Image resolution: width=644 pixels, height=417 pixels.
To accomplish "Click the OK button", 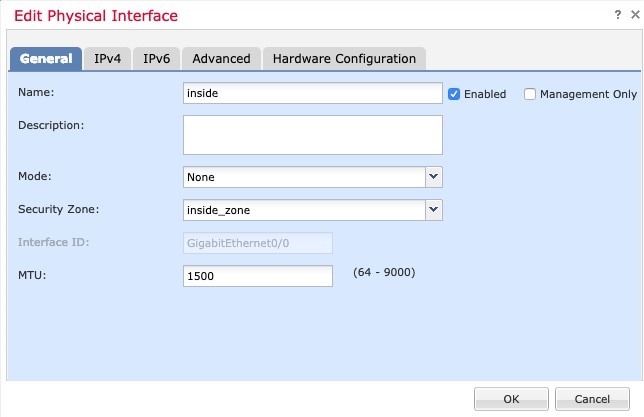I will click(x=511, y=399).
